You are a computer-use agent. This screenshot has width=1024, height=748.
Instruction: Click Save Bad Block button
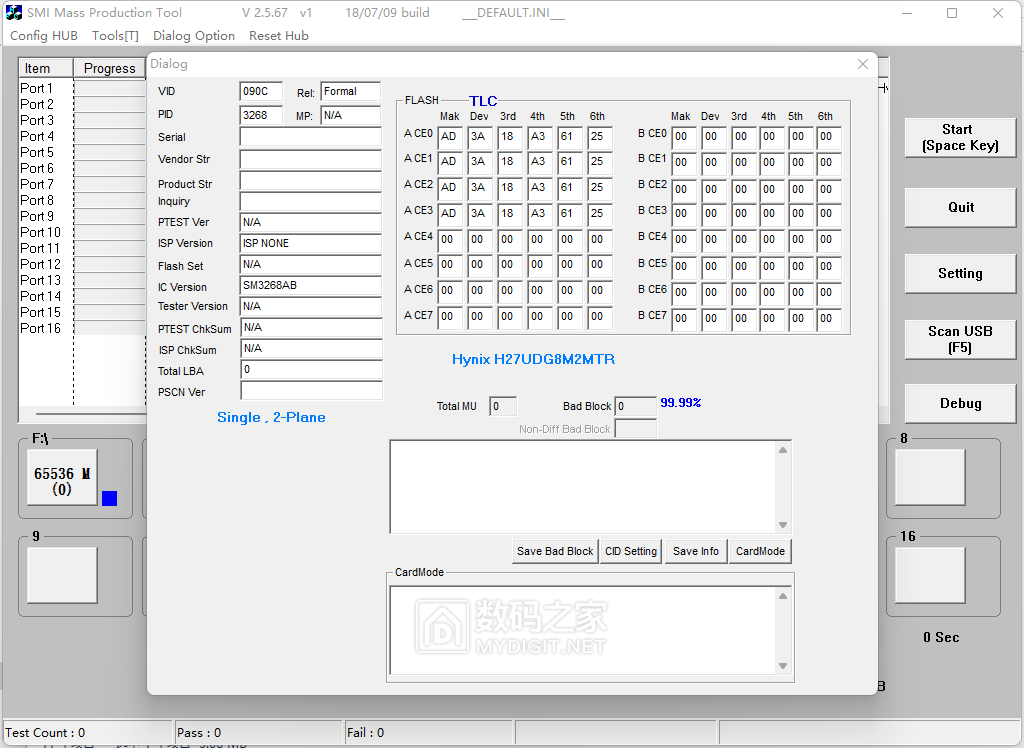point(554,550)
